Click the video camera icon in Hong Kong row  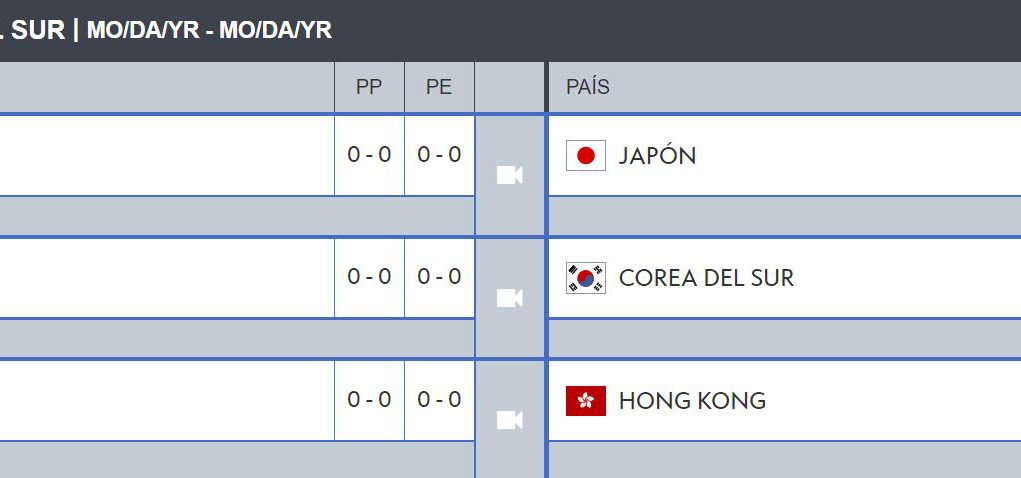pos(509,421)
